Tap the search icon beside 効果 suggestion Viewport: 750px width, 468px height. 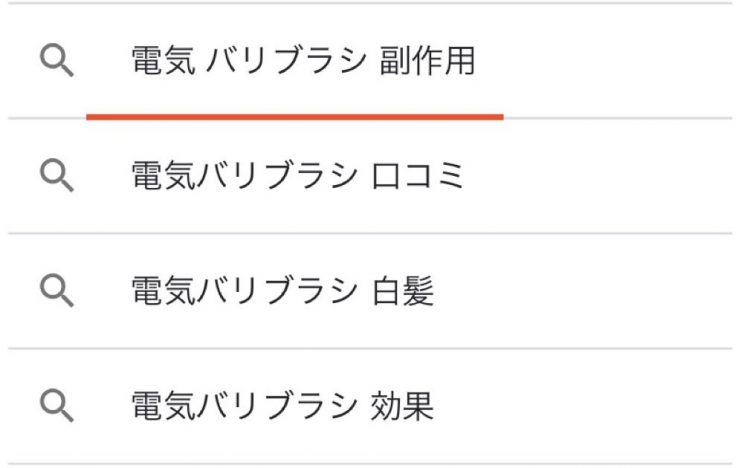coord(57,406)
